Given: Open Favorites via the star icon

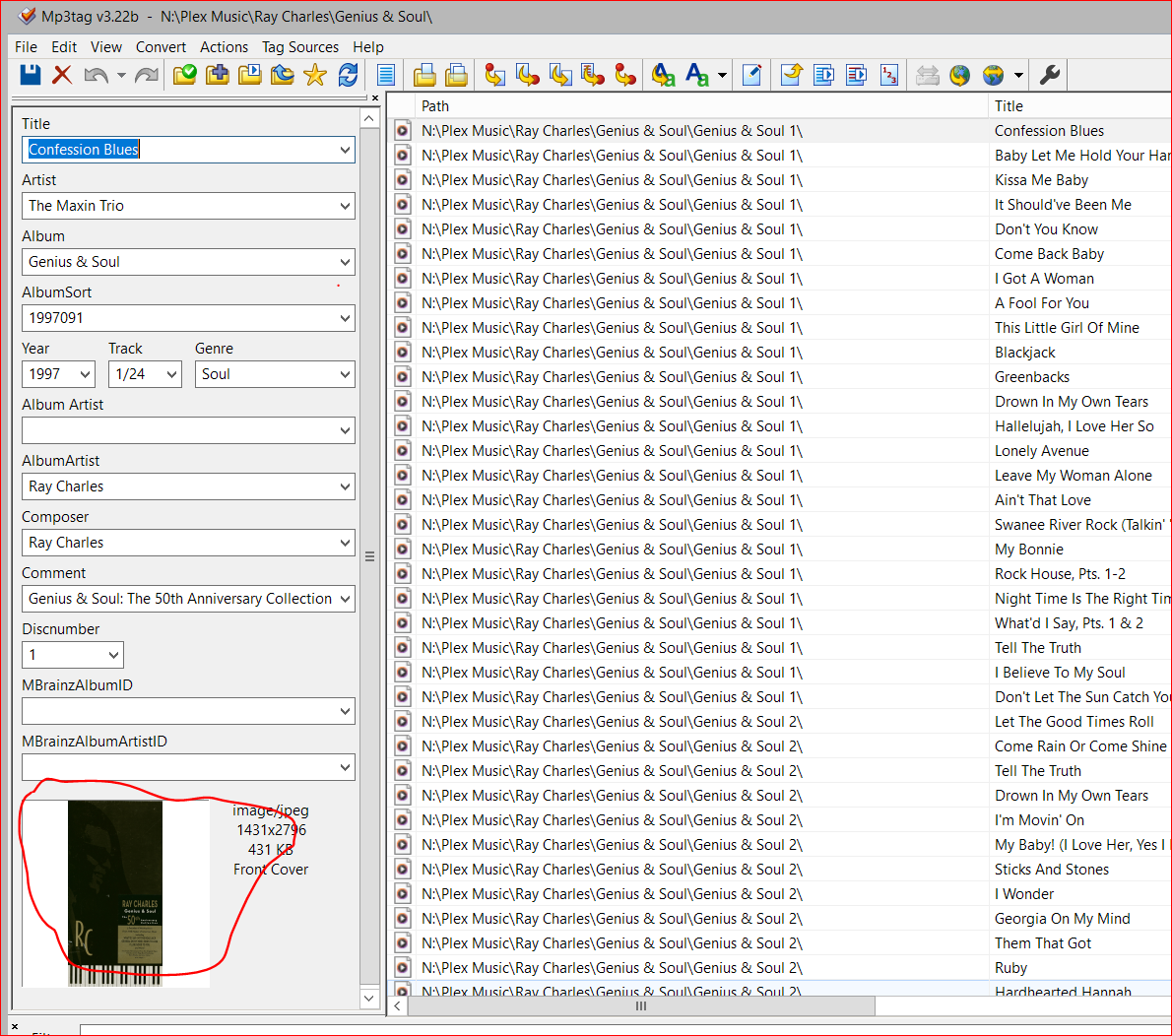Looking at the screenshot, I should (x=315, y=75).
